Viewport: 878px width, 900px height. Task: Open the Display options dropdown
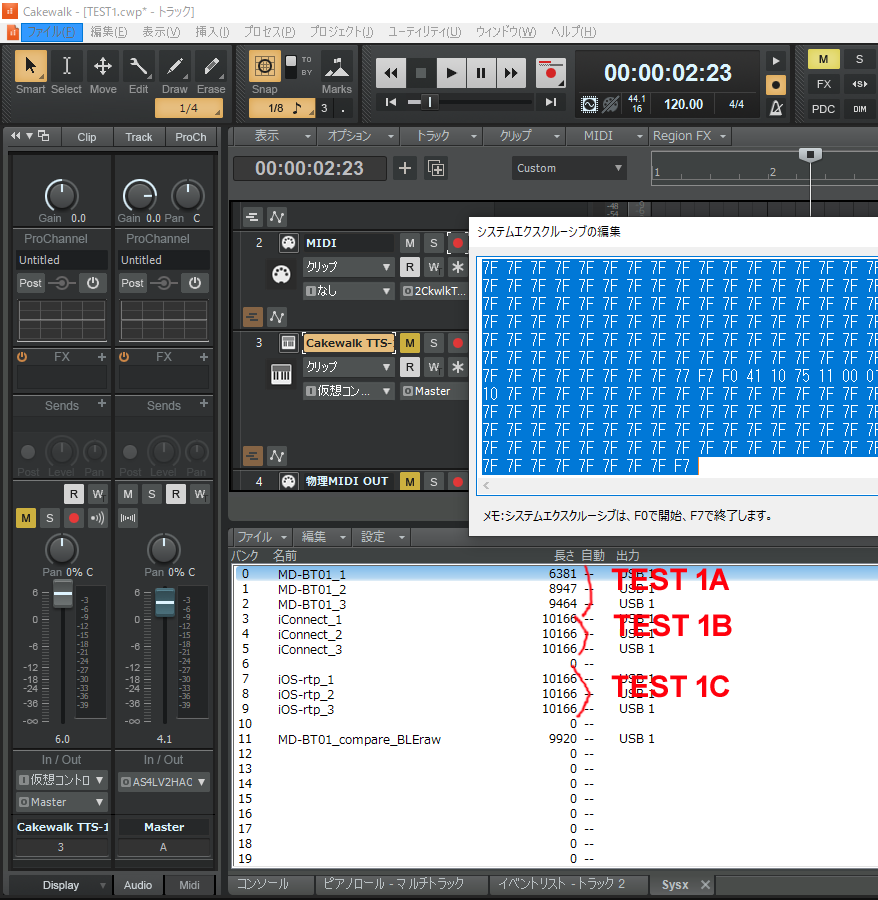click(x=61, y=885)
